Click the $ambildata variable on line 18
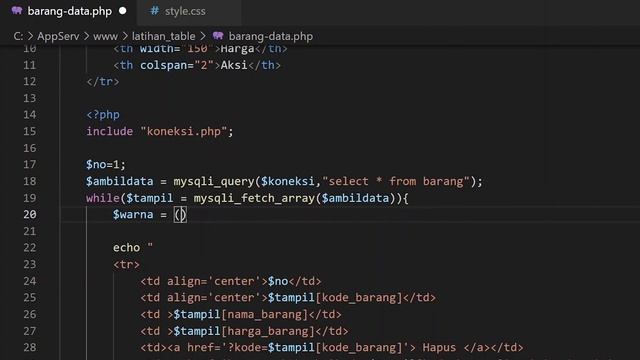640x360 pixels. click(x=120, y=181)
